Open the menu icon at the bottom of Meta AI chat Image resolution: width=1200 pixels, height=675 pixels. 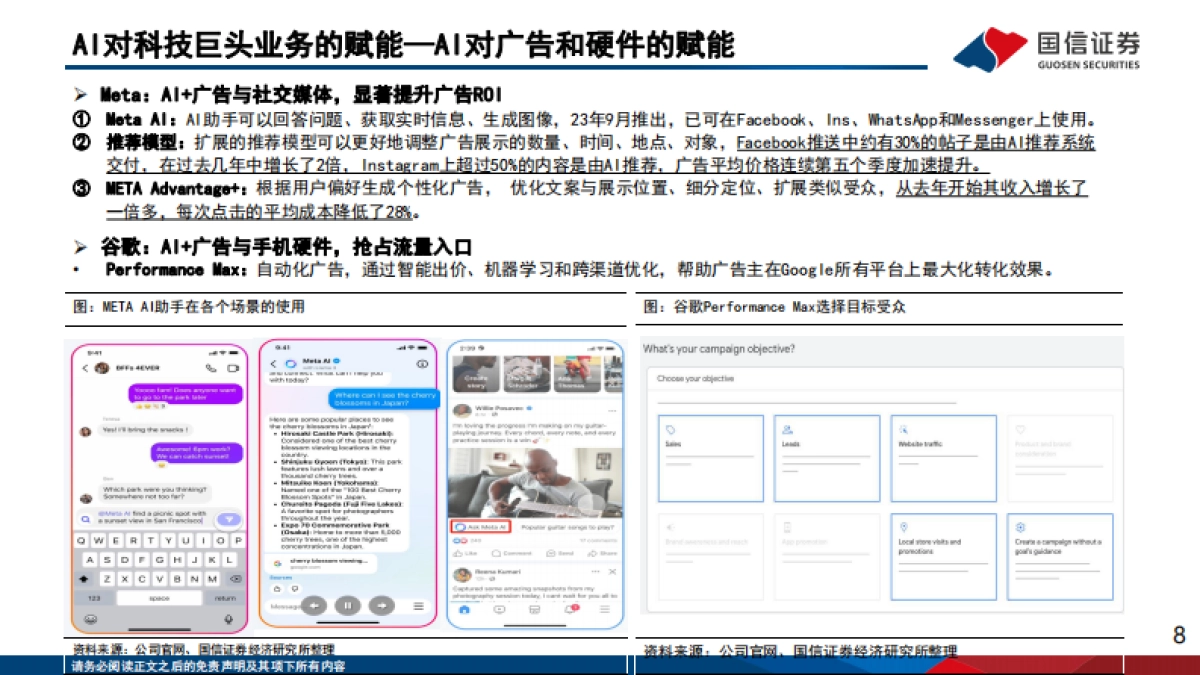click(x=416, y=605)
